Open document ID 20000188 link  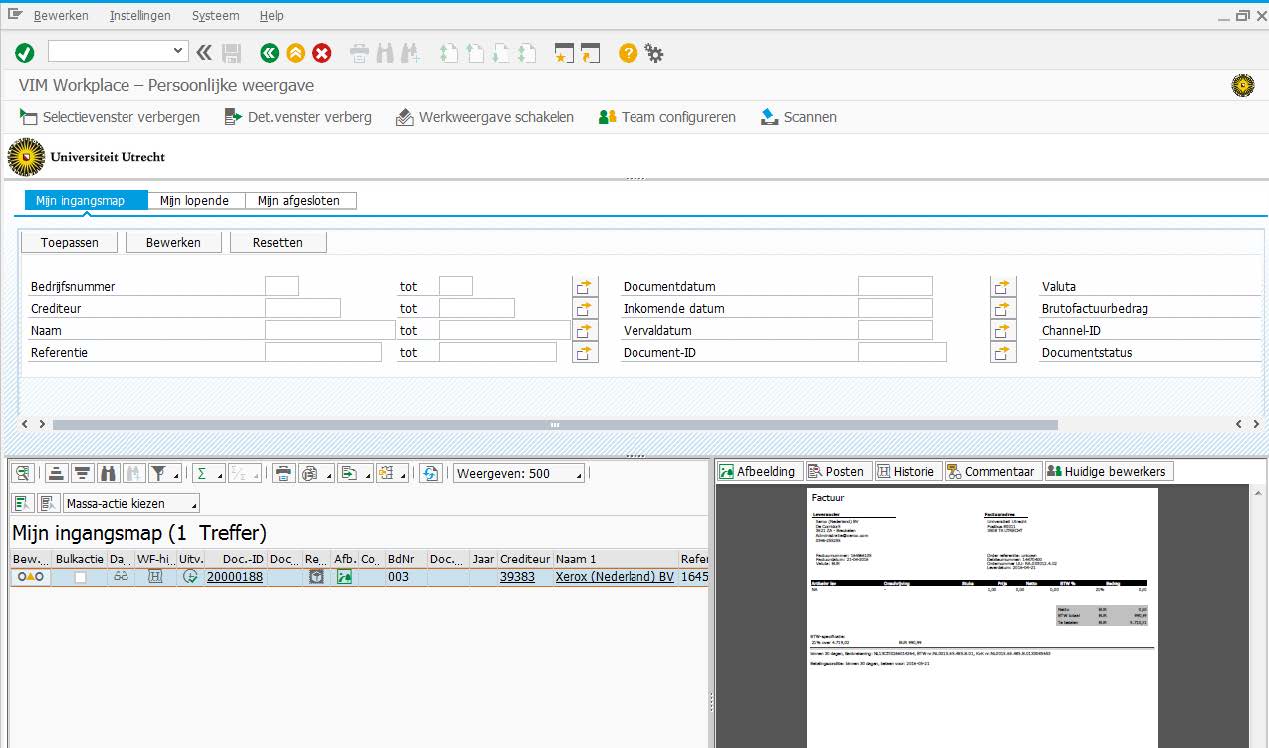(235, 577)
